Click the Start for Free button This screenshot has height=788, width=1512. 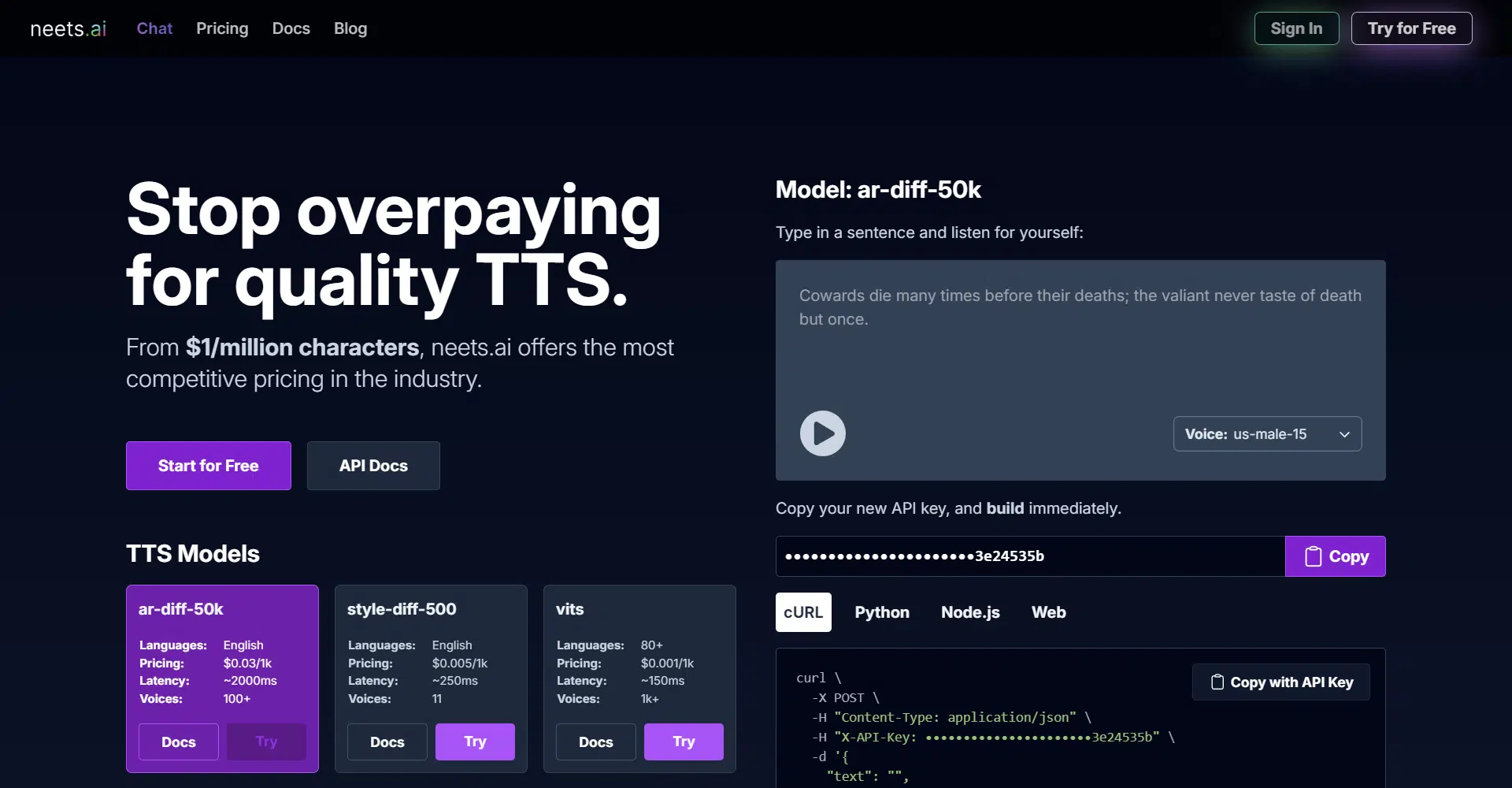pos(208,466)
